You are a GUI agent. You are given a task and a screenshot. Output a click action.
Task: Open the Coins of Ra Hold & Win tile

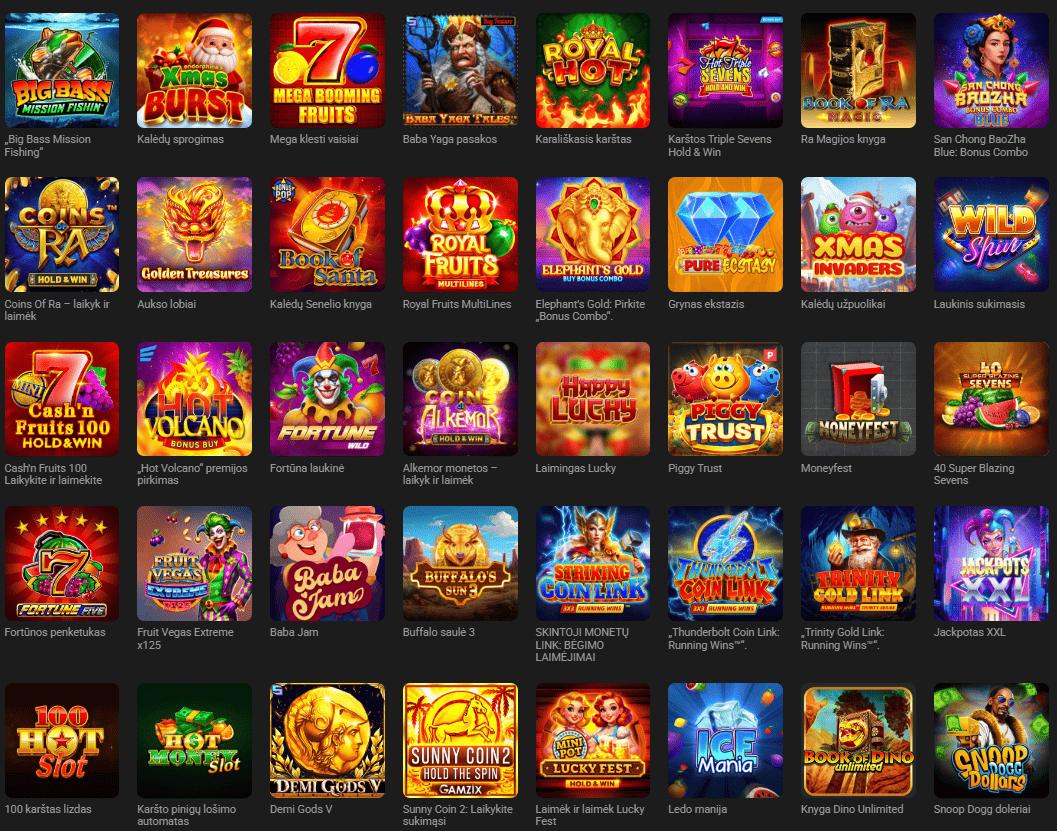pyautogui.click(x=61, y=235)
